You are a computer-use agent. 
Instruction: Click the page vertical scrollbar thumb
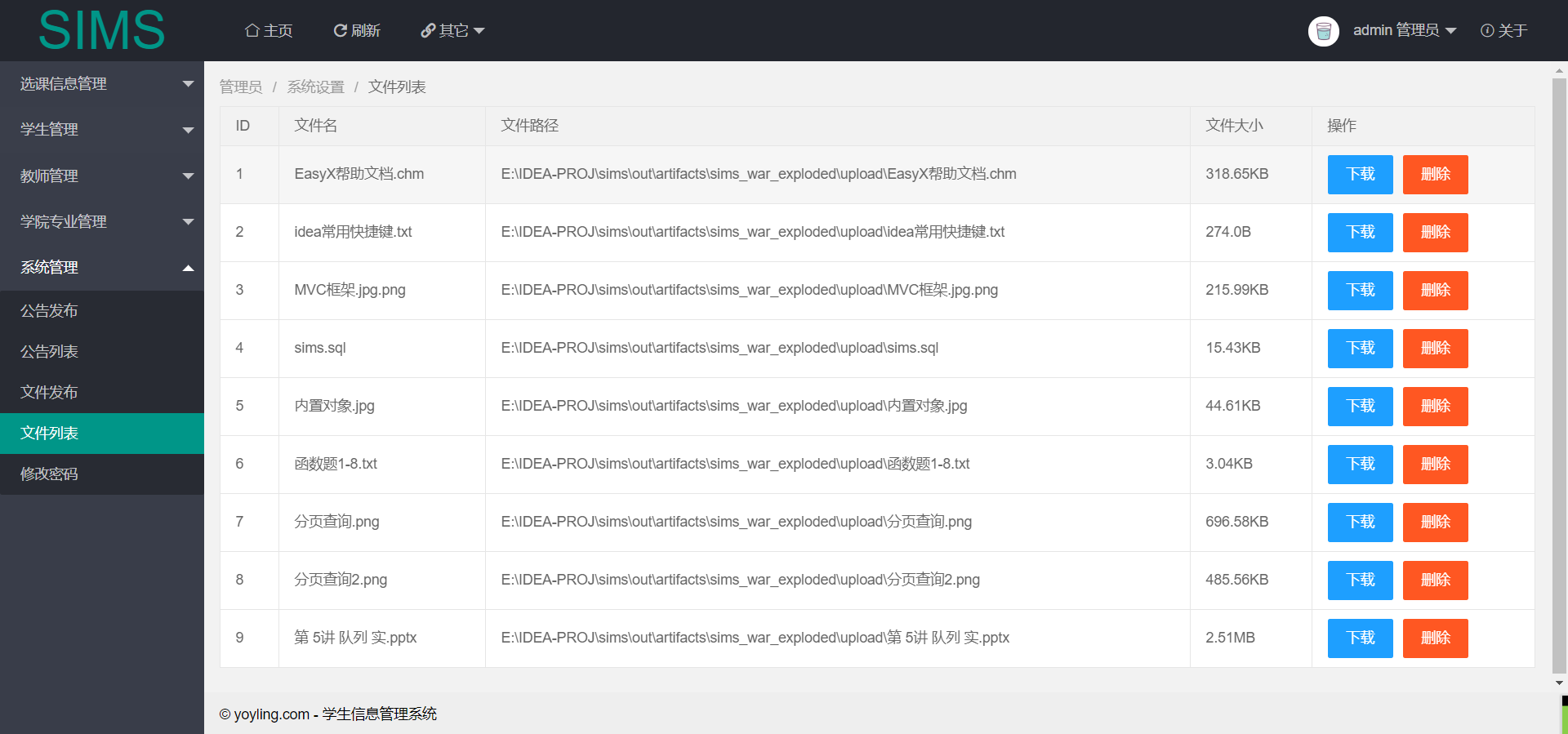pos(1559,377)
